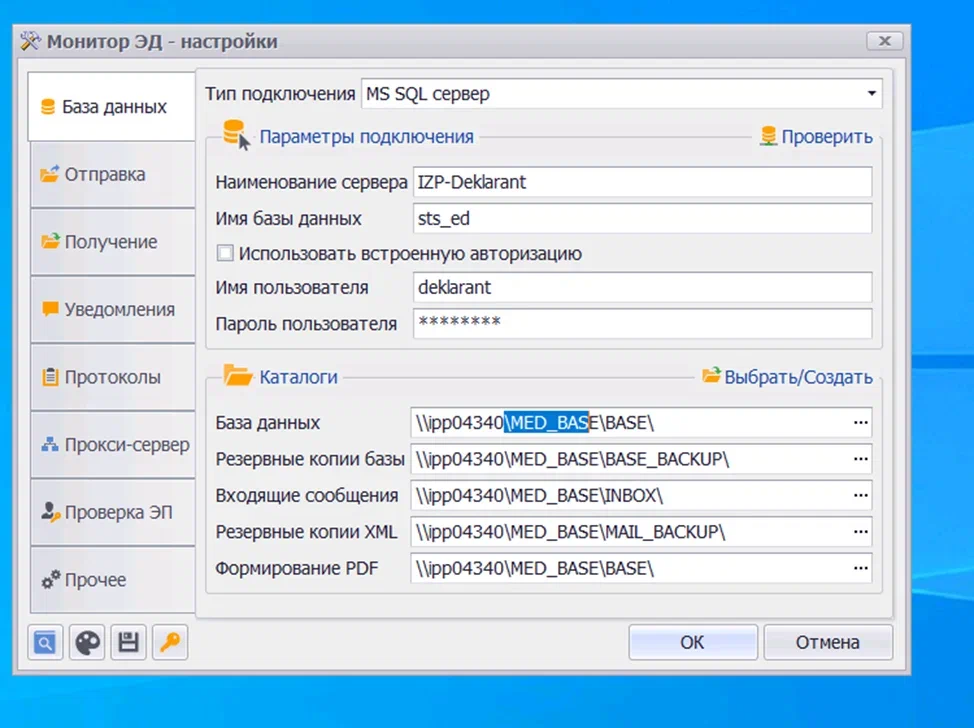Click the database icon beside Проверить
The image size is (974, 728).
click(x=768, y=136)
